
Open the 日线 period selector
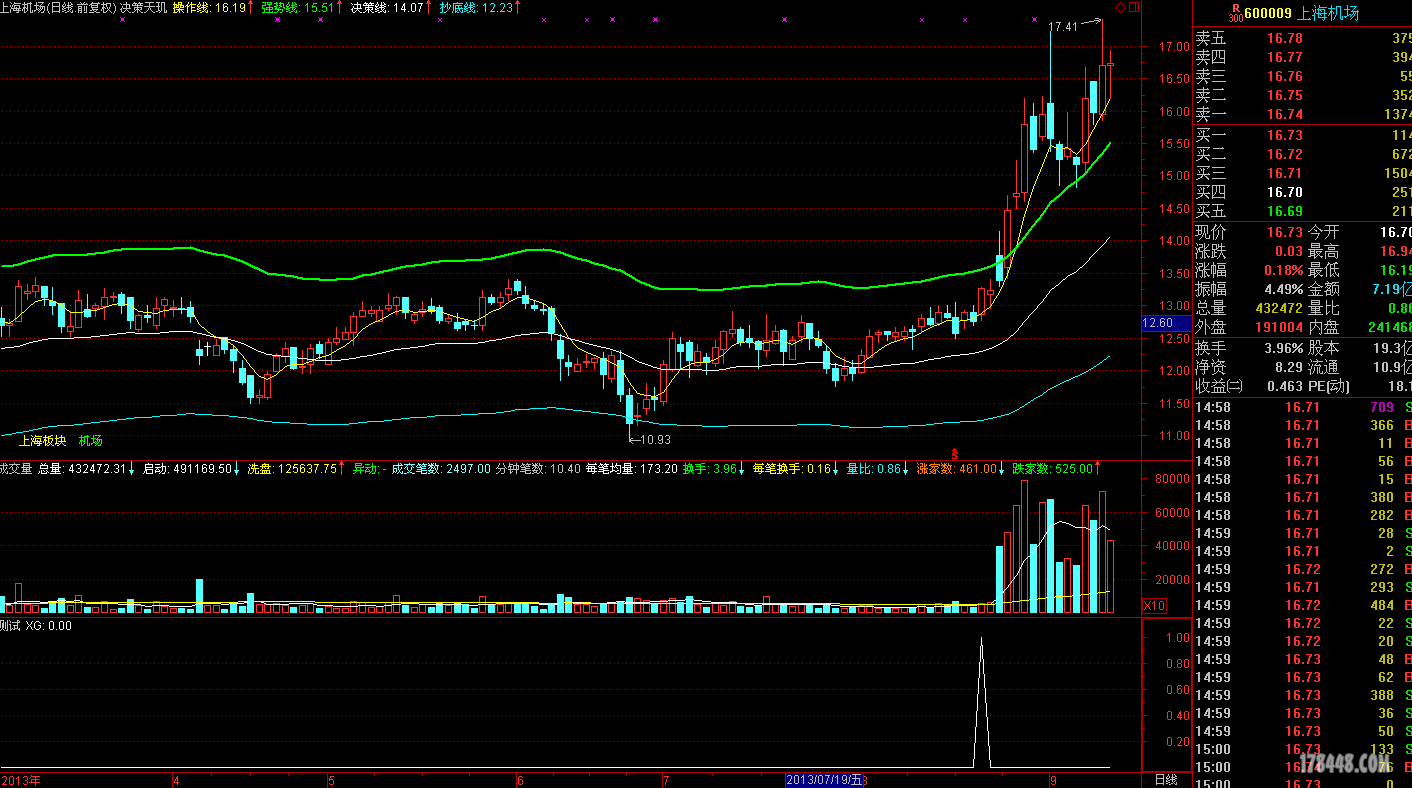point(1165,780)
